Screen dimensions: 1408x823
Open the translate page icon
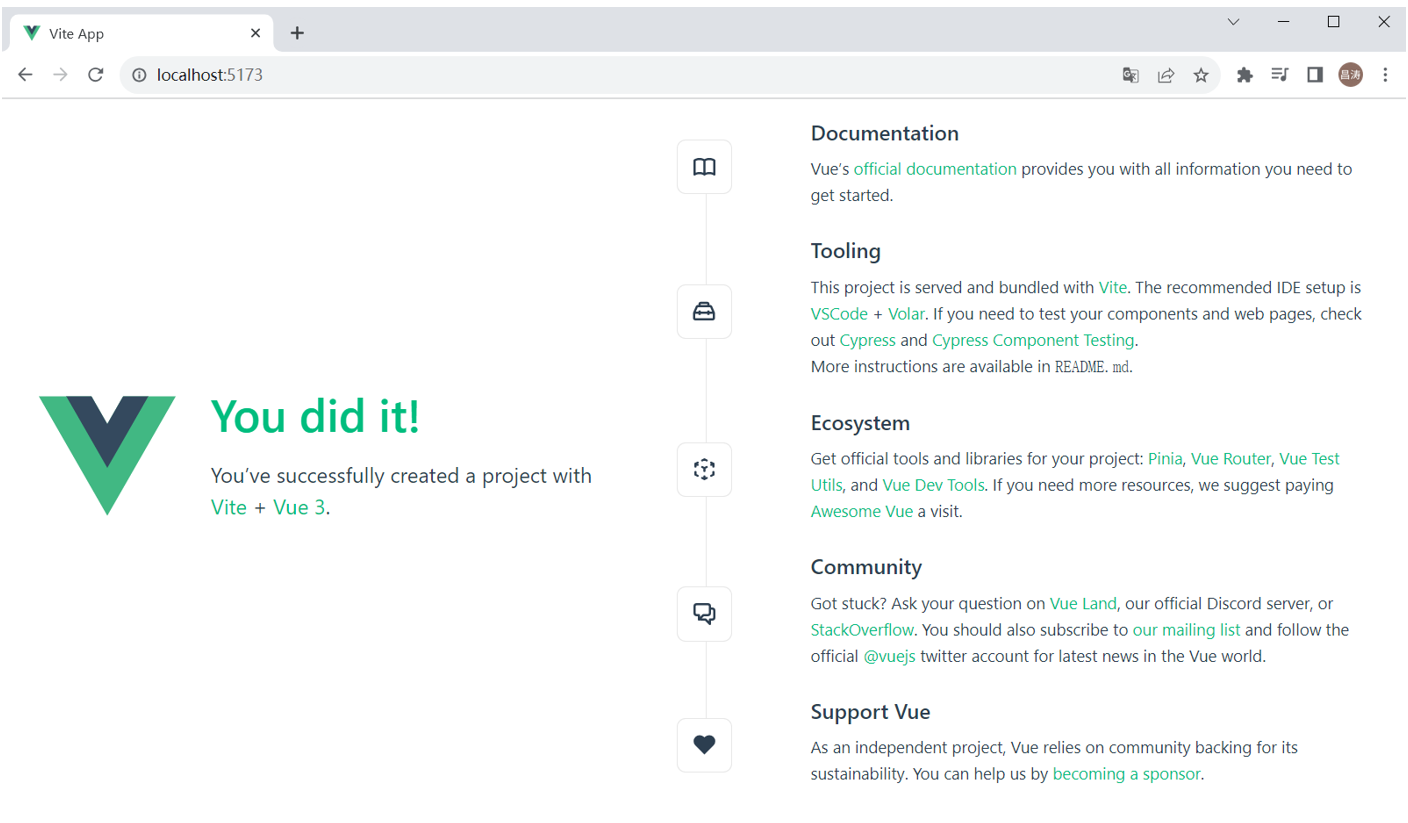coord(1130,75)
